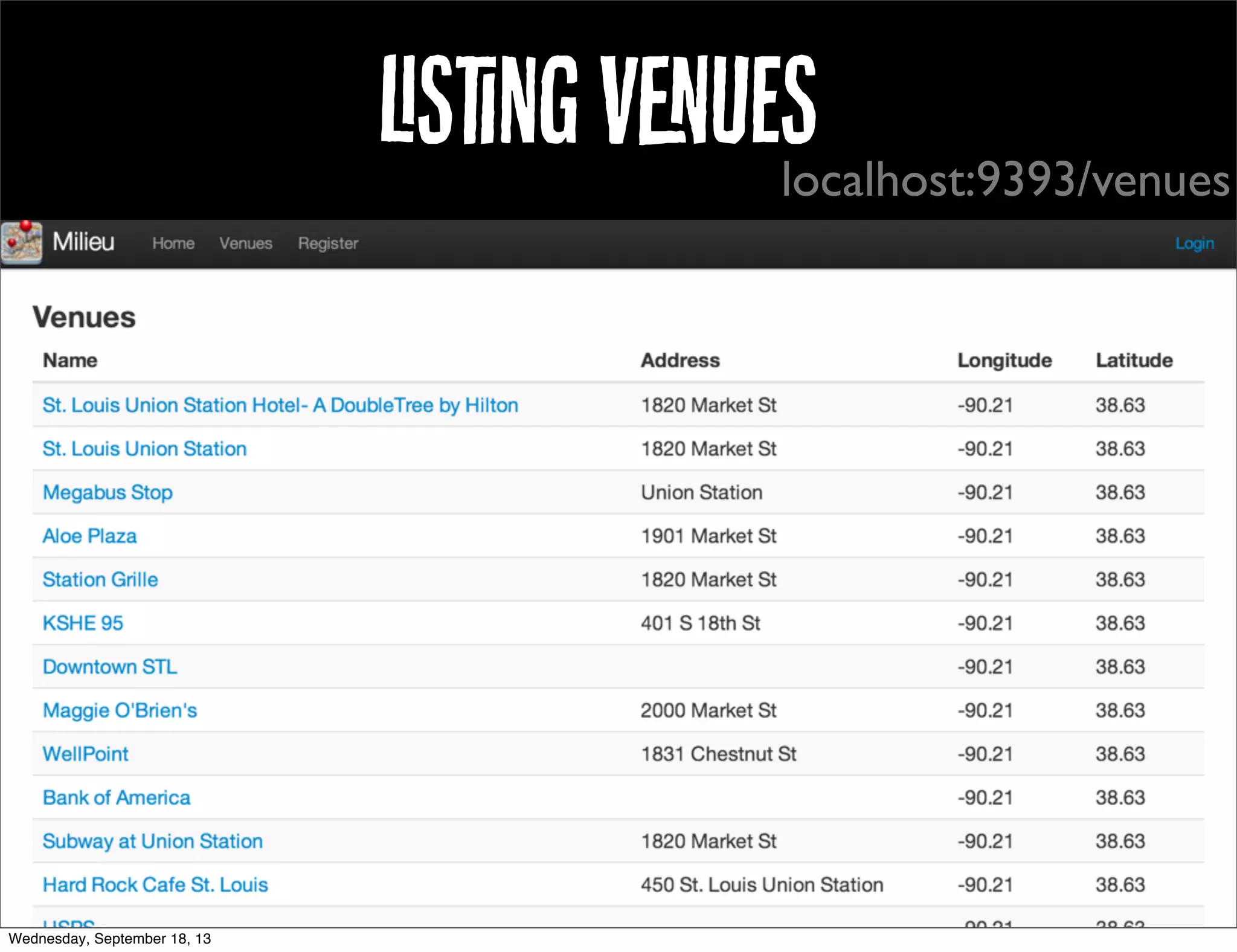Screen dimensions: 1237x952
Task: Open the Milieu brand link
Action: [83, 242]
